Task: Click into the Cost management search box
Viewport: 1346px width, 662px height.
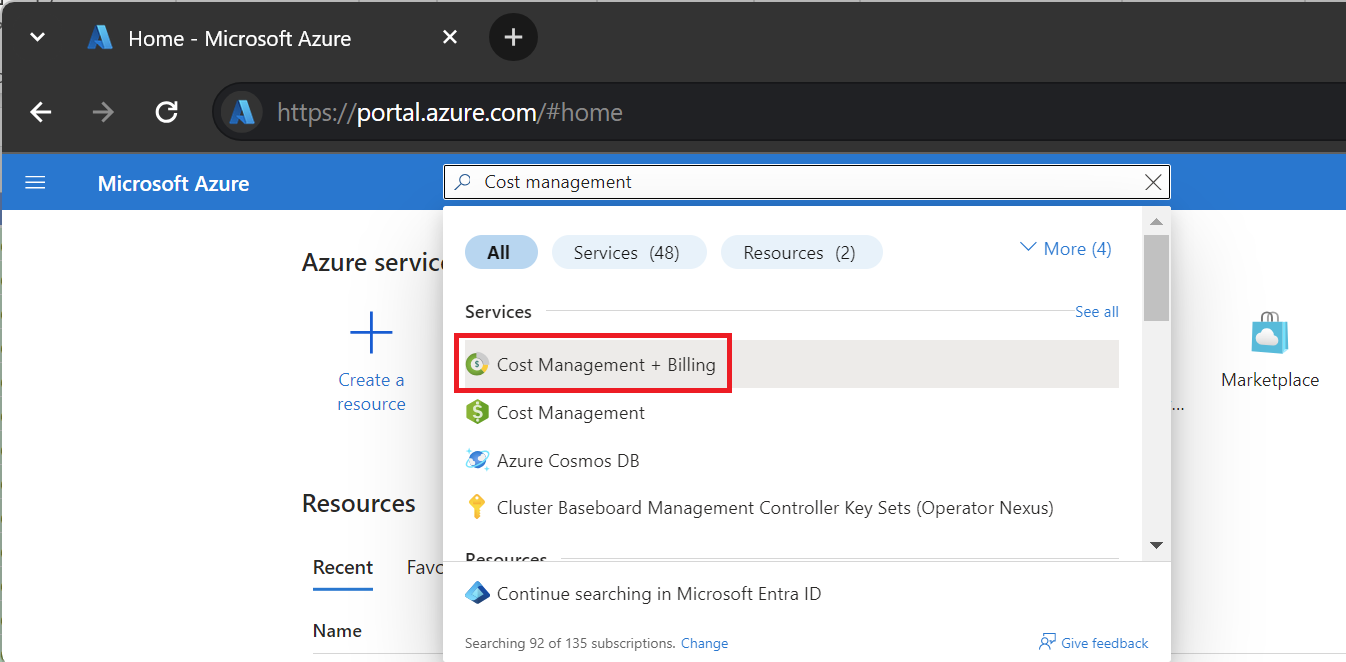Action: (806, 182)
